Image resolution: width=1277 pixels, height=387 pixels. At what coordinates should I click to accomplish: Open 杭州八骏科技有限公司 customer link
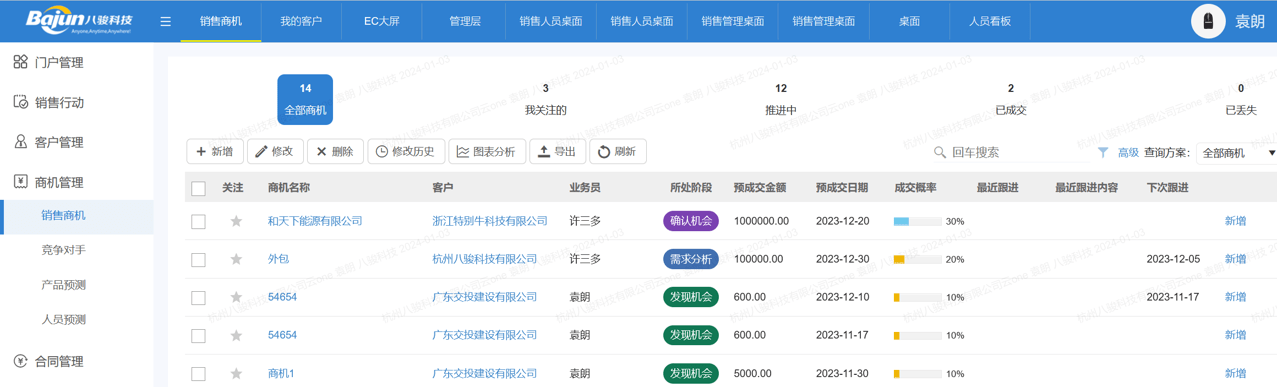pyautogui.click(x=484, y=259)
